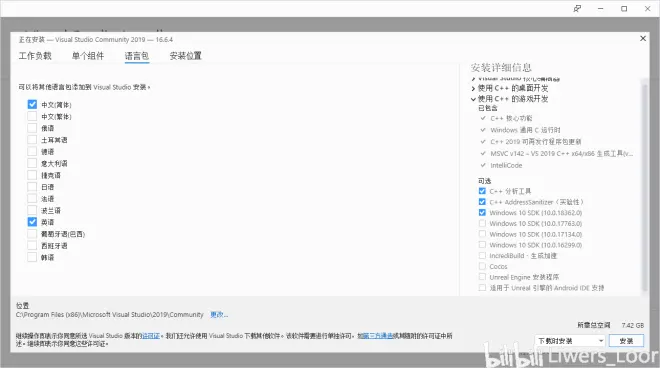This screenshot has width=660, height=368.
Task: Check the 波兰语 language pack
Action: tap(32, 210)
